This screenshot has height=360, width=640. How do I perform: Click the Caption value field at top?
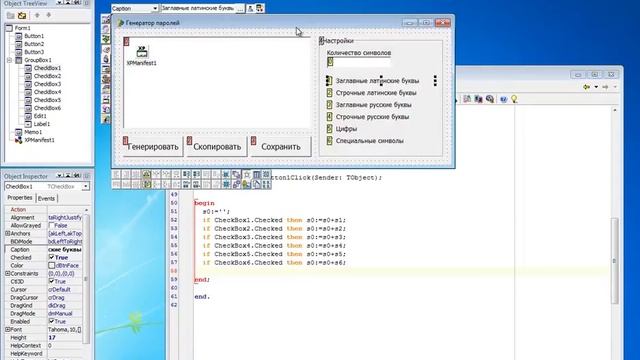(198, 8)
